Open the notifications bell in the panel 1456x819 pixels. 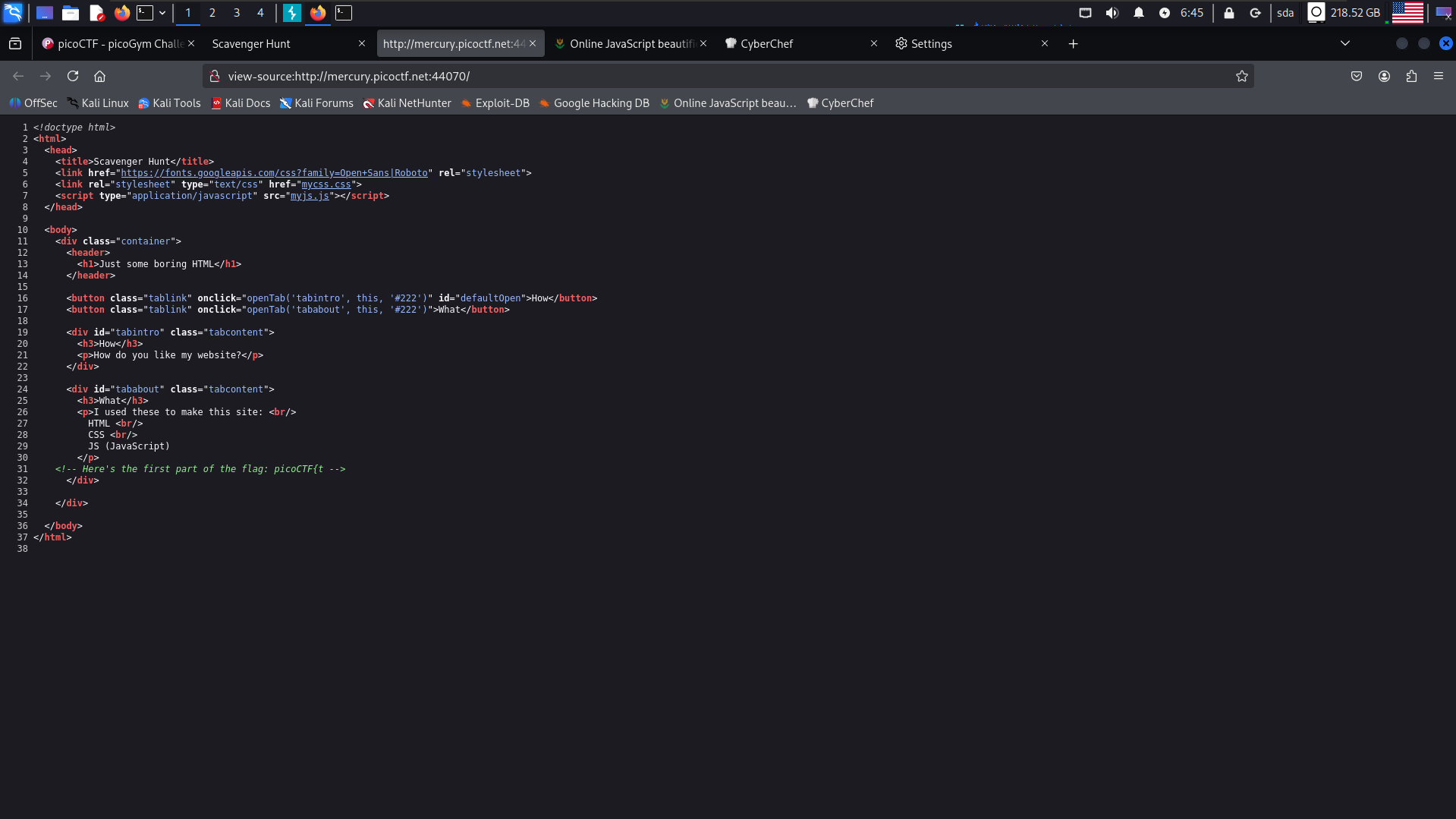[x=1138, y=13]
